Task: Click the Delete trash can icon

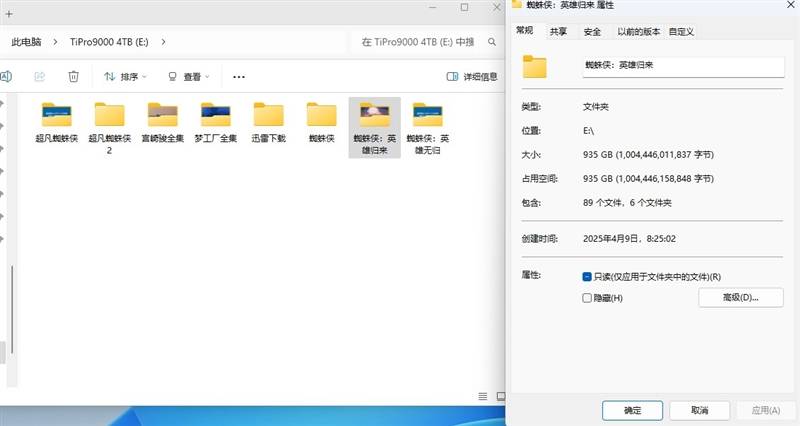Action: coord(73,76)
